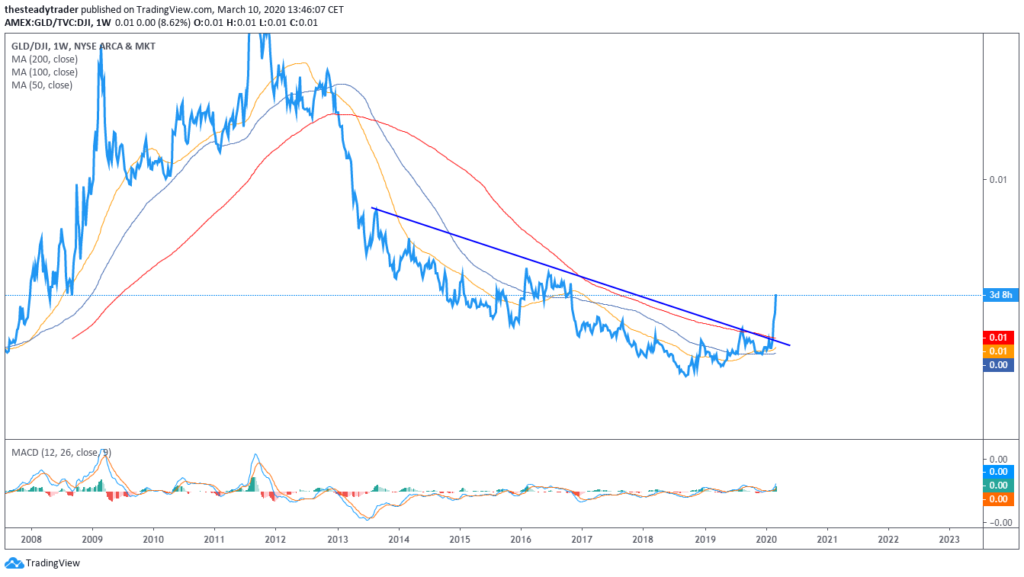
Task: Click the 3d 8h countdown price label
Action: [x=1000, y=295]
